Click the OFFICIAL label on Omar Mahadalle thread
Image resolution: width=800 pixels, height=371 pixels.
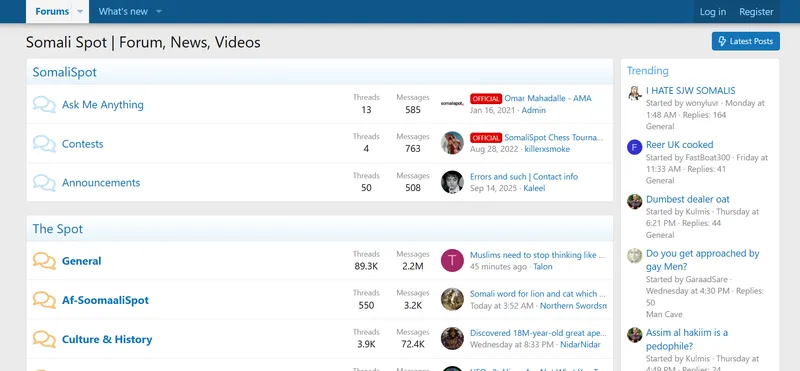486,98
